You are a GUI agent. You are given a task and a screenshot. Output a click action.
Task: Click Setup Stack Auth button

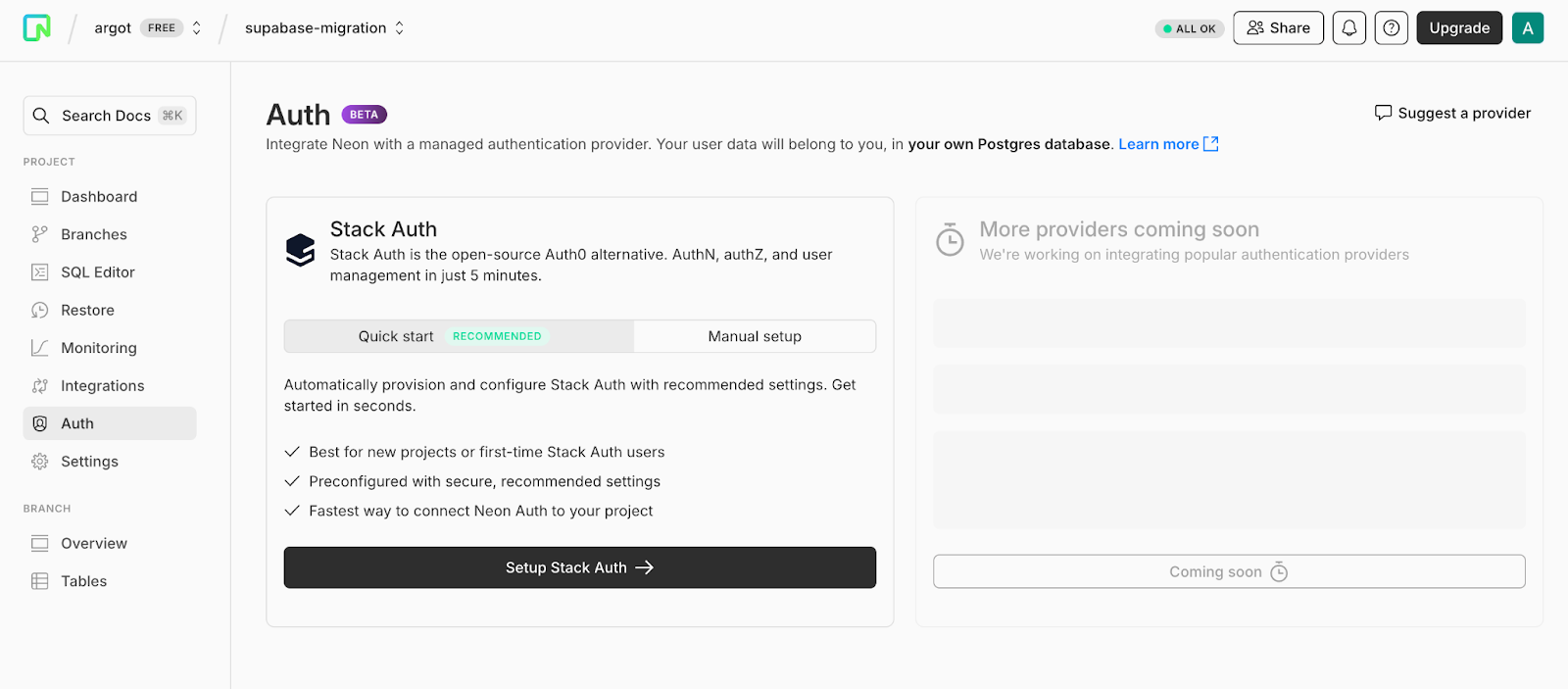tap(580, 567)
